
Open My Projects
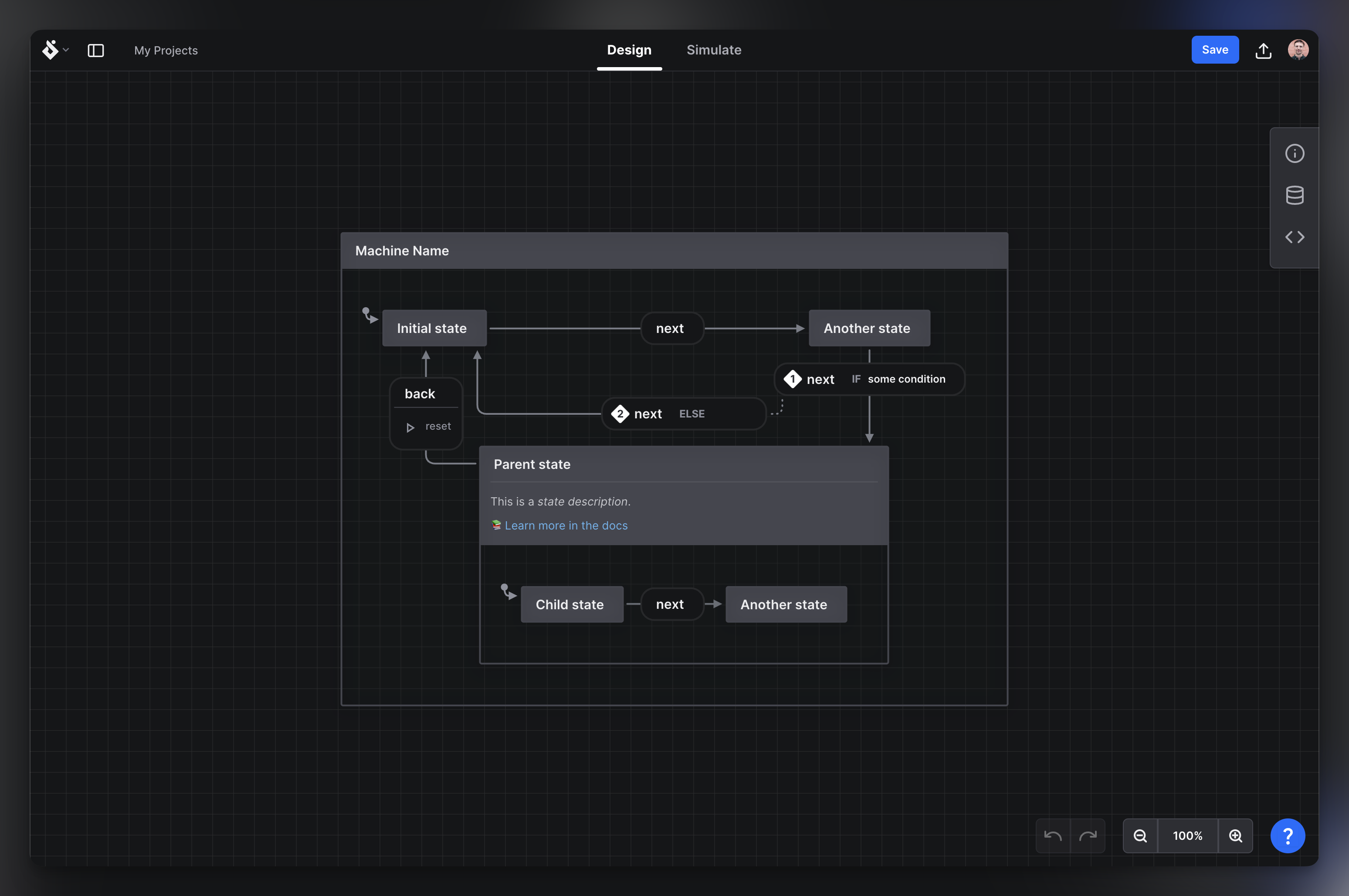click(166, 50)
